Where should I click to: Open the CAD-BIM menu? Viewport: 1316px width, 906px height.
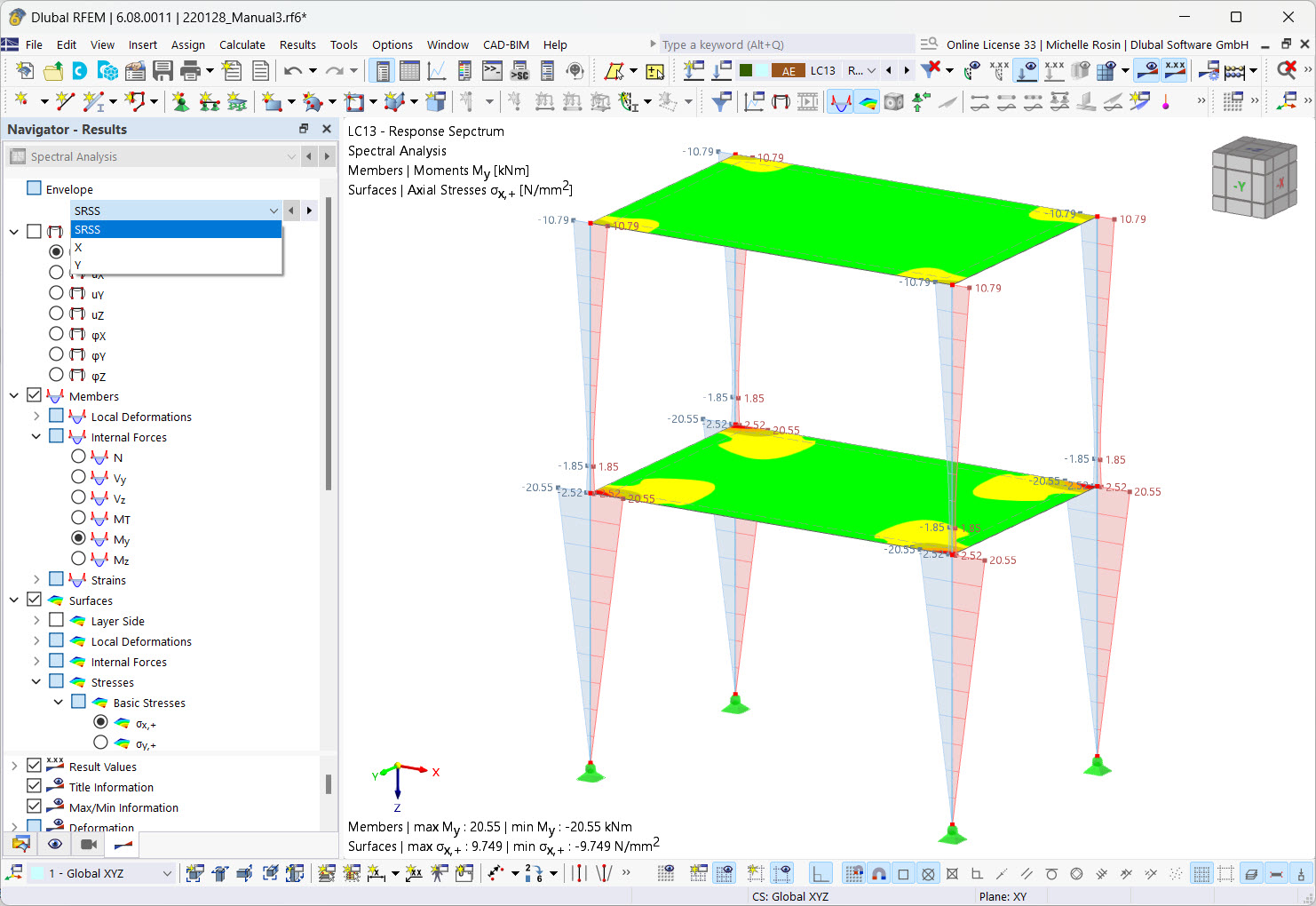coord(506,44)
